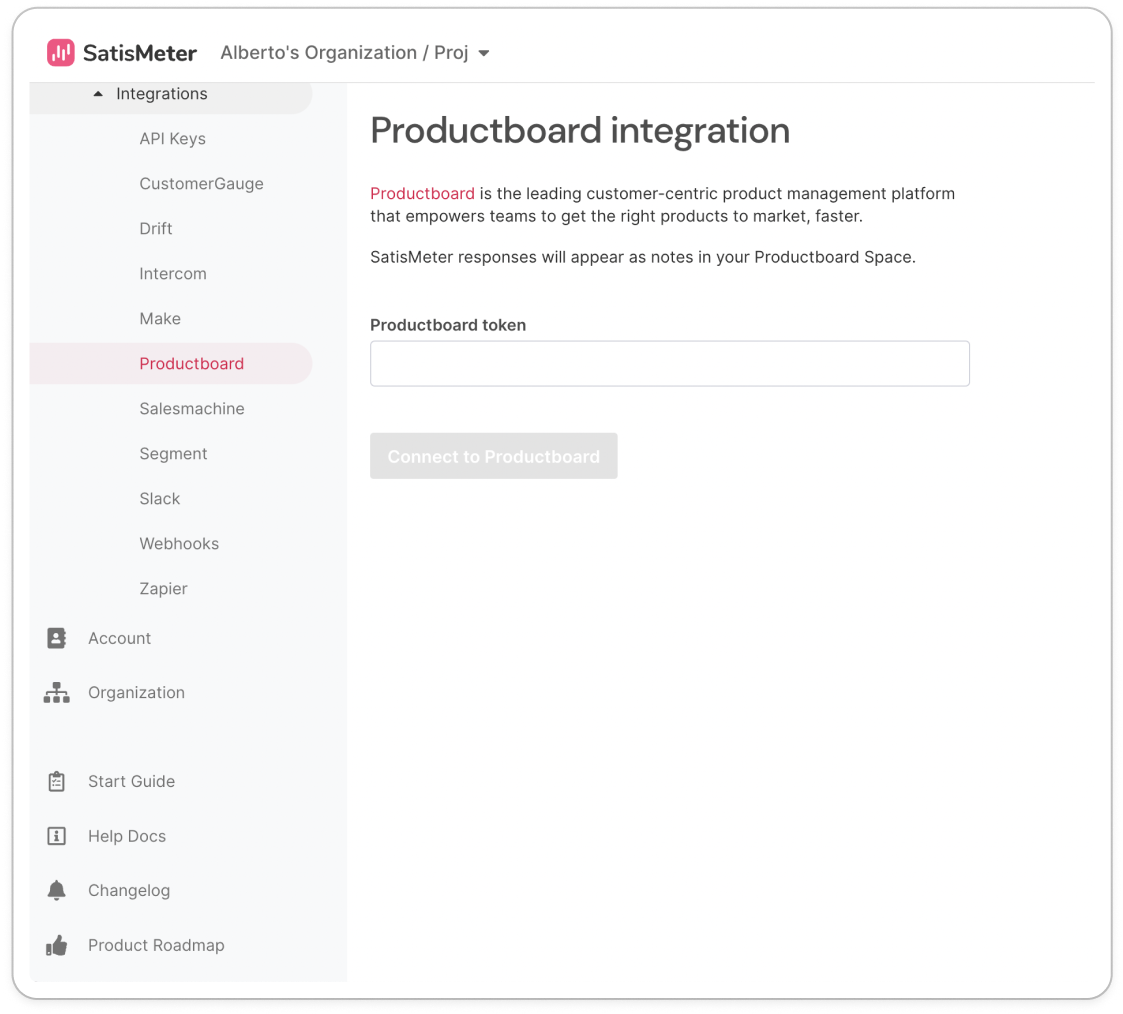Screen dimensions: 1123x1014
Task: Click the Productboard token label
Action: click(448, 325)
